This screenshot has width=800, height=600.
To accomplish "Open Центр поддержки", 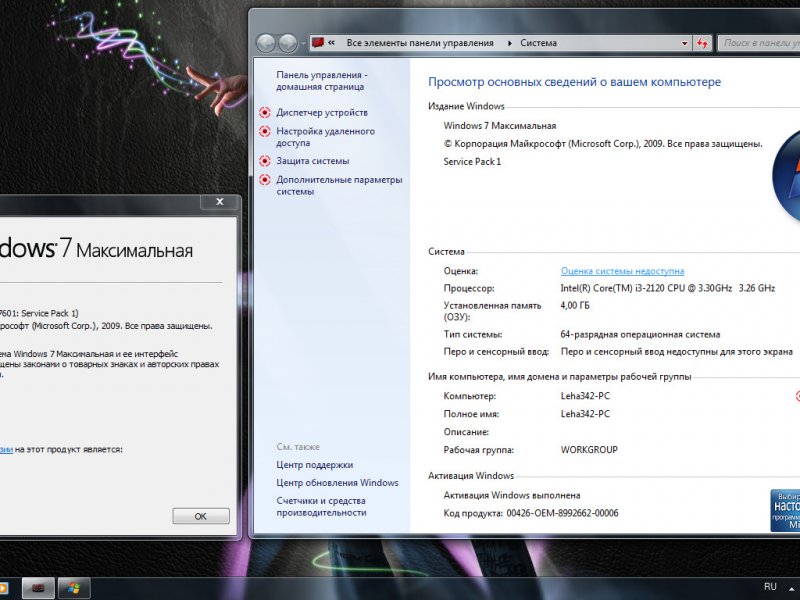I will 315,465.
